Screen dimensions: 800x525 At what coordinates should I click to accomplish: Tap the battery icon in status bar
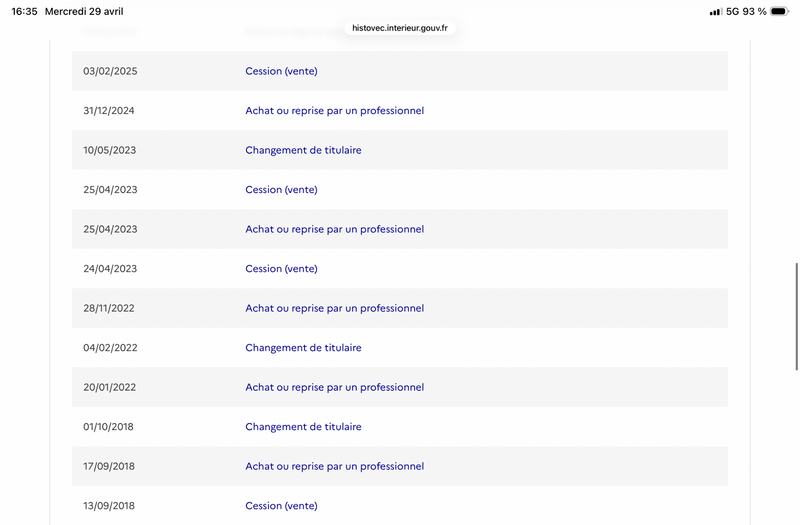779,11
